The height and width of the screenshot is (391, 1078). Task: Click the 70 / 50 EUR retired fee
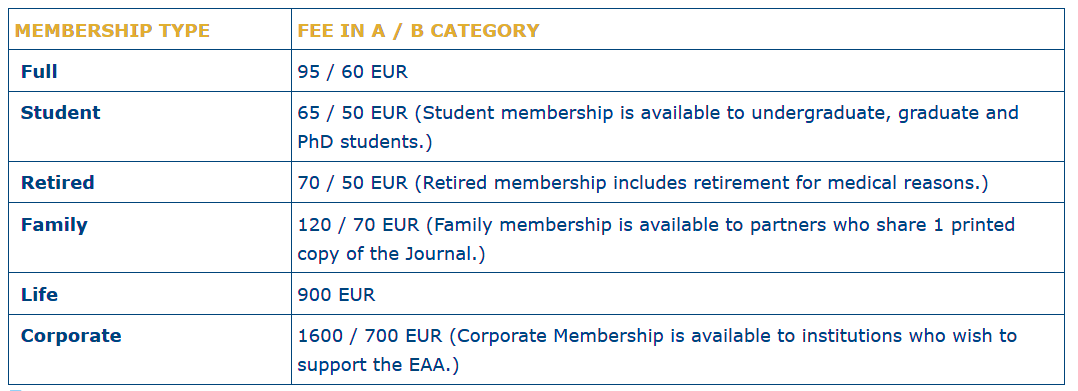pos(353,183)
